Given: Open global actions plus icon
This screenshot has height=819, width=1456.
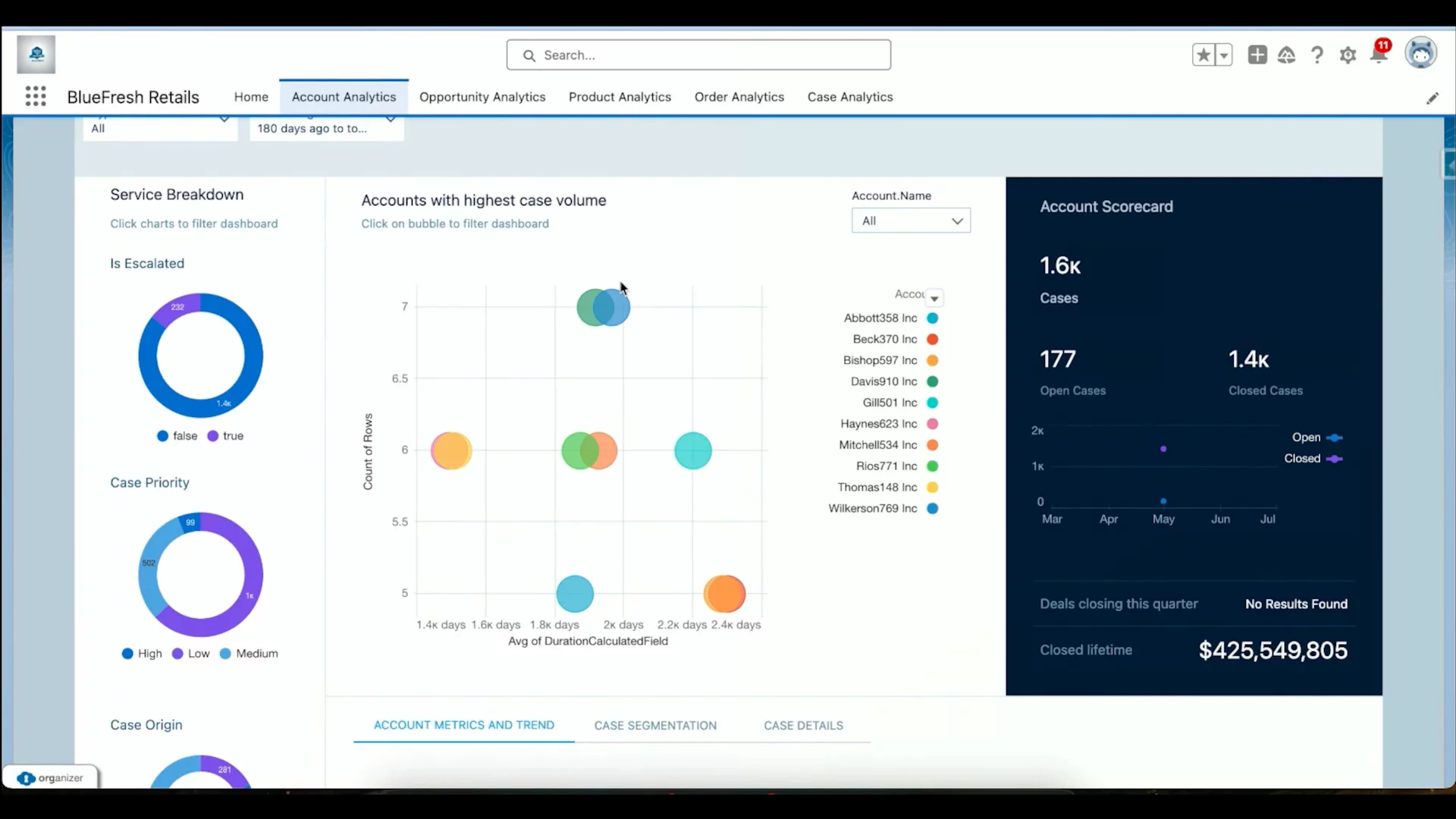Looking at the screenshot, I should (1257, 55).
